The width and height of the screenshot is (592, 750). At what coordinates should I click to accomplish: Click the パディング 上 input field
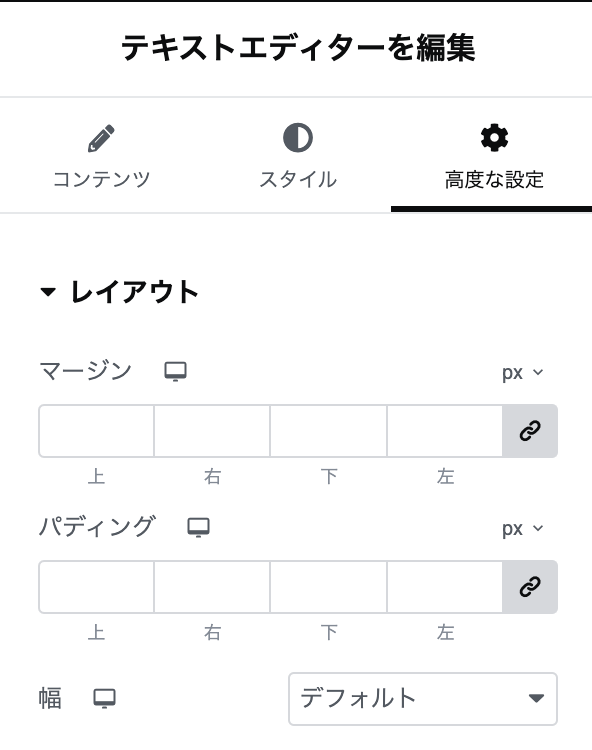pos(96,587)
